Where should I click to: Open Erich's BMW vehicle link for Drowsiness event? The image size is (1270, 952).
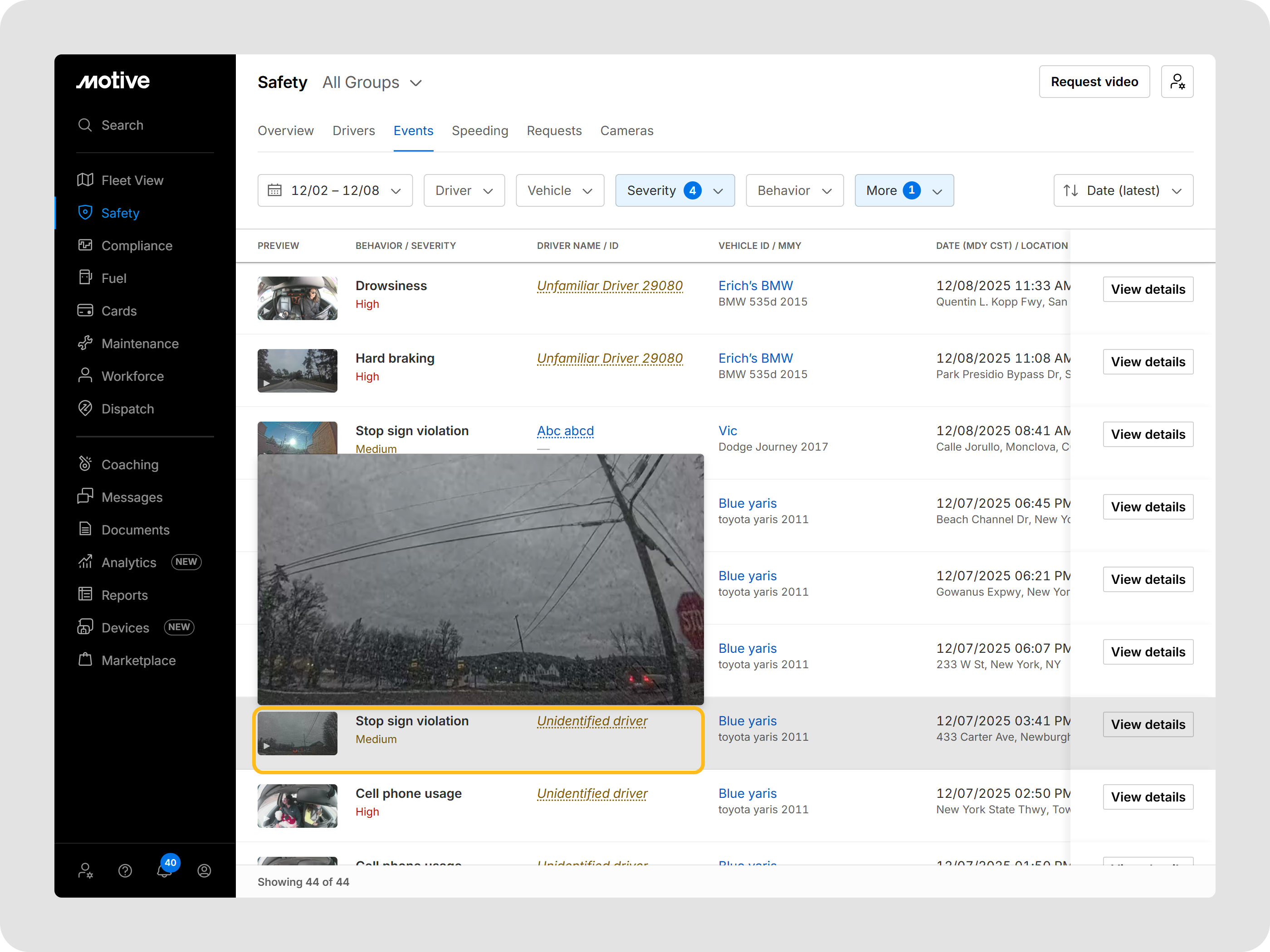click(755, 286)
